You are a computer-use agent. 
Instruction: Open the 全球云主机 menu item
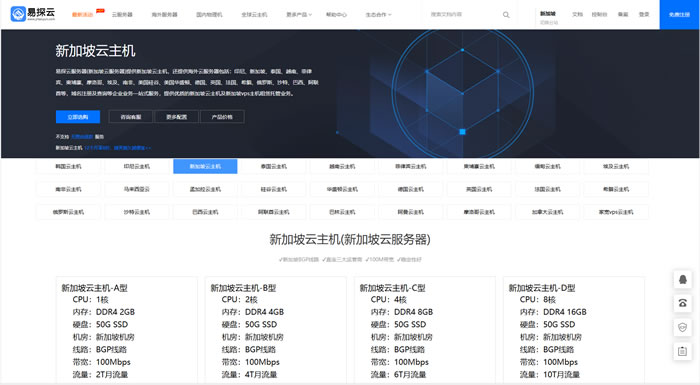click(254, 15)
